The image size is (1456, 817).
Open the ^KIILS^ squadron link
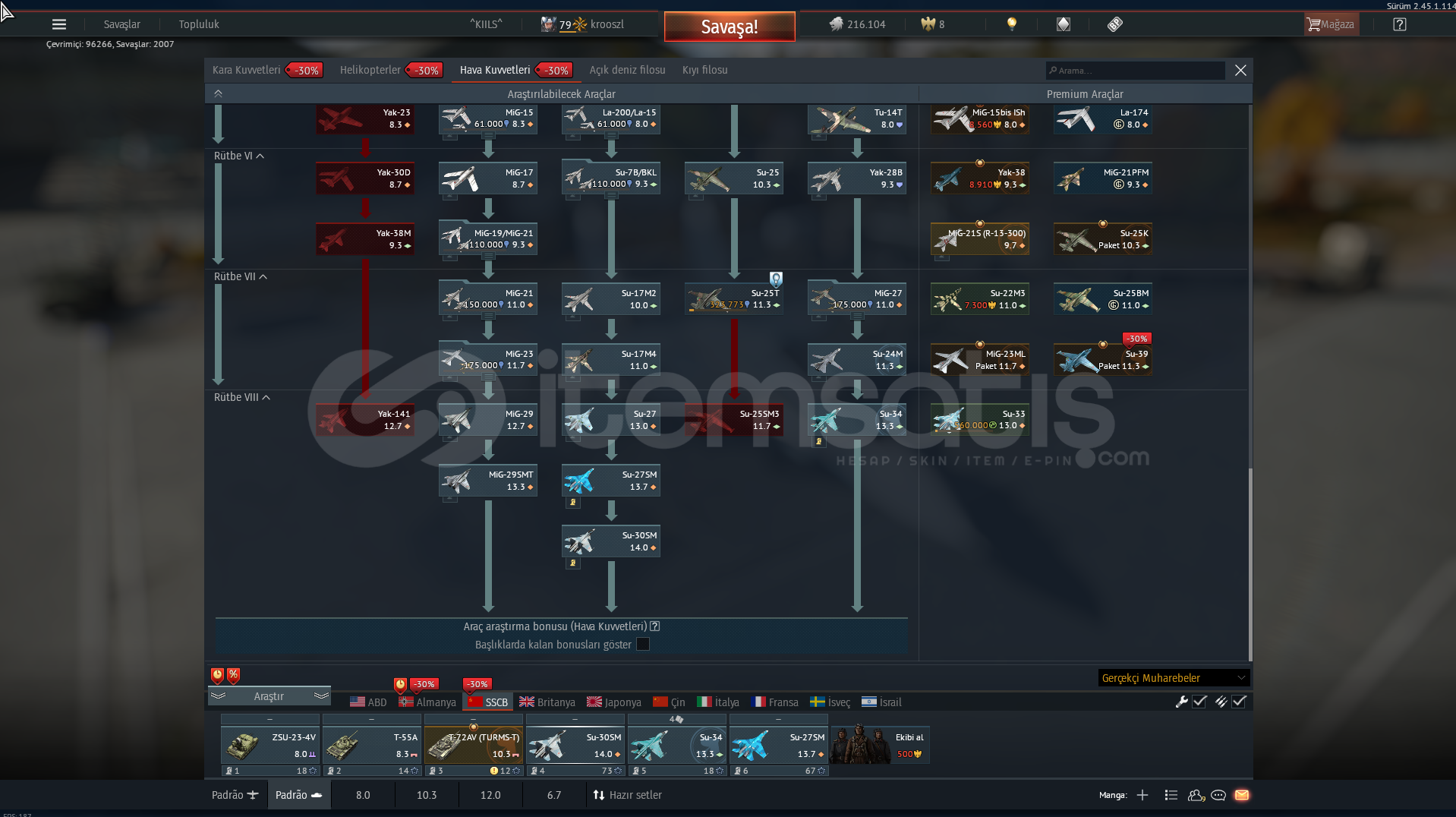click(486, 24)
